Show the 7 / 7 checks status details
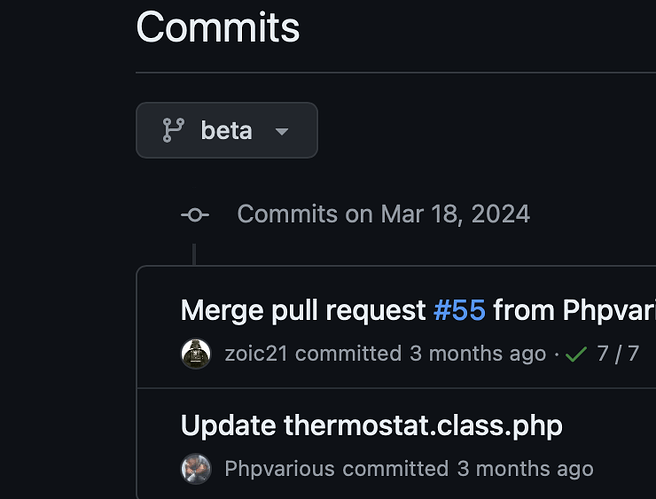This screenshot has width=656, height=499. click(x=618, y=354)
